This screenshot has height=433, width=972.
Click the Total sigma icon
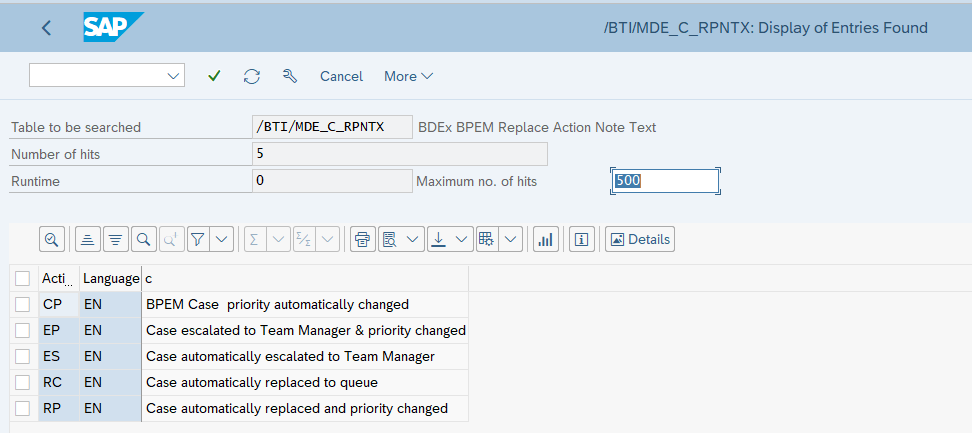coord(254,240)
